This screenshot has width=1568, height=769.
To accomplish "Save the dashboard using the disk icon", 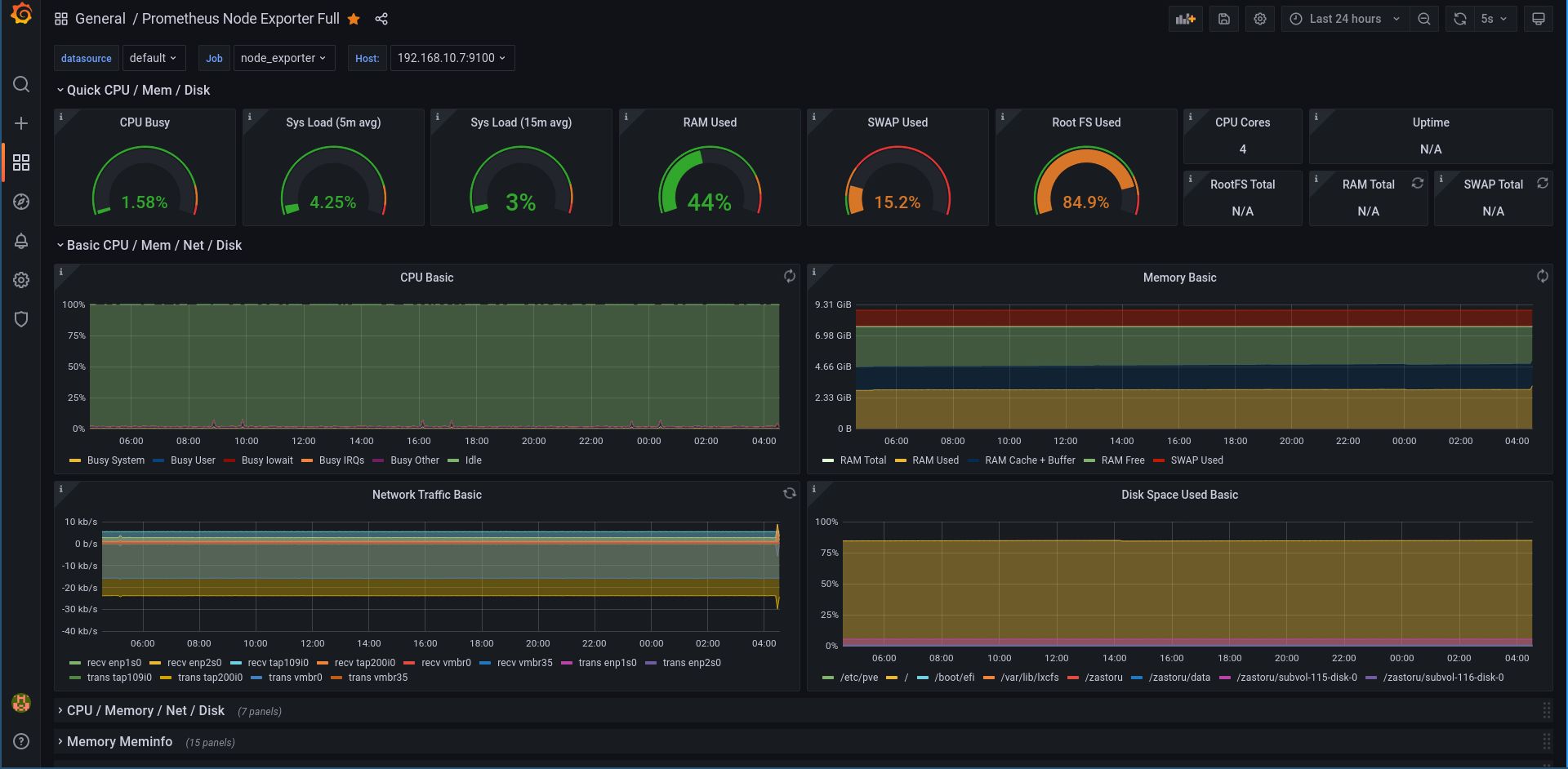I will 1223,19.
